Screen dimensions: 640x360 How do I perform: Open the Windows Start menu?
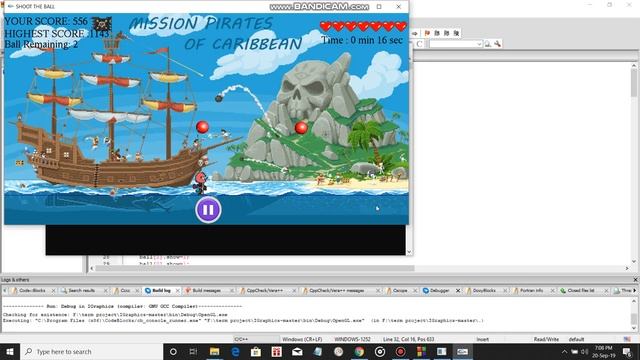pyautogui.click(x=10, y=351)
